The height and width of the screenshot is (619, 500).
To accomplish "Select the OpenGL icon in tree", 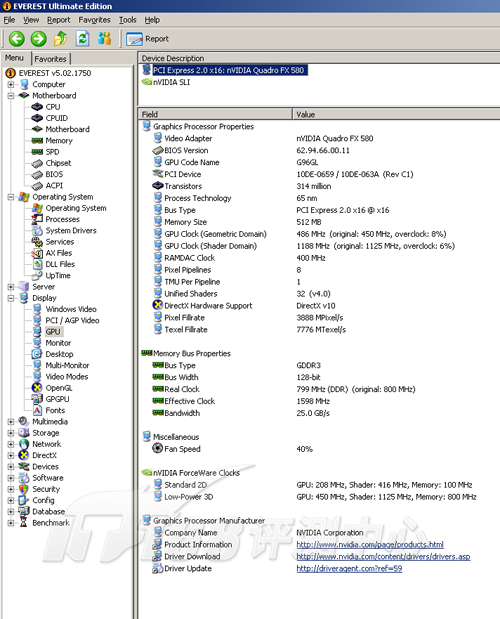I will [x=37, y=388].
